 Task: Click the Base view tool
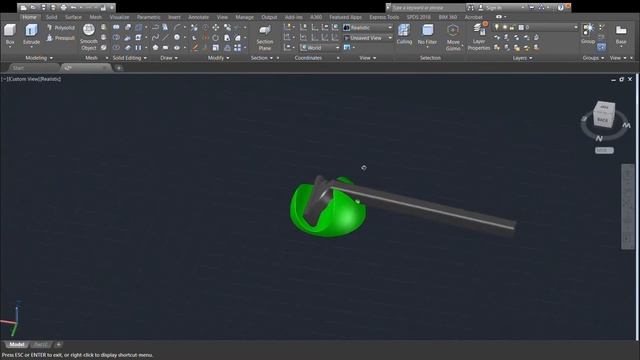pyautogui.click(x=621, y=35)
